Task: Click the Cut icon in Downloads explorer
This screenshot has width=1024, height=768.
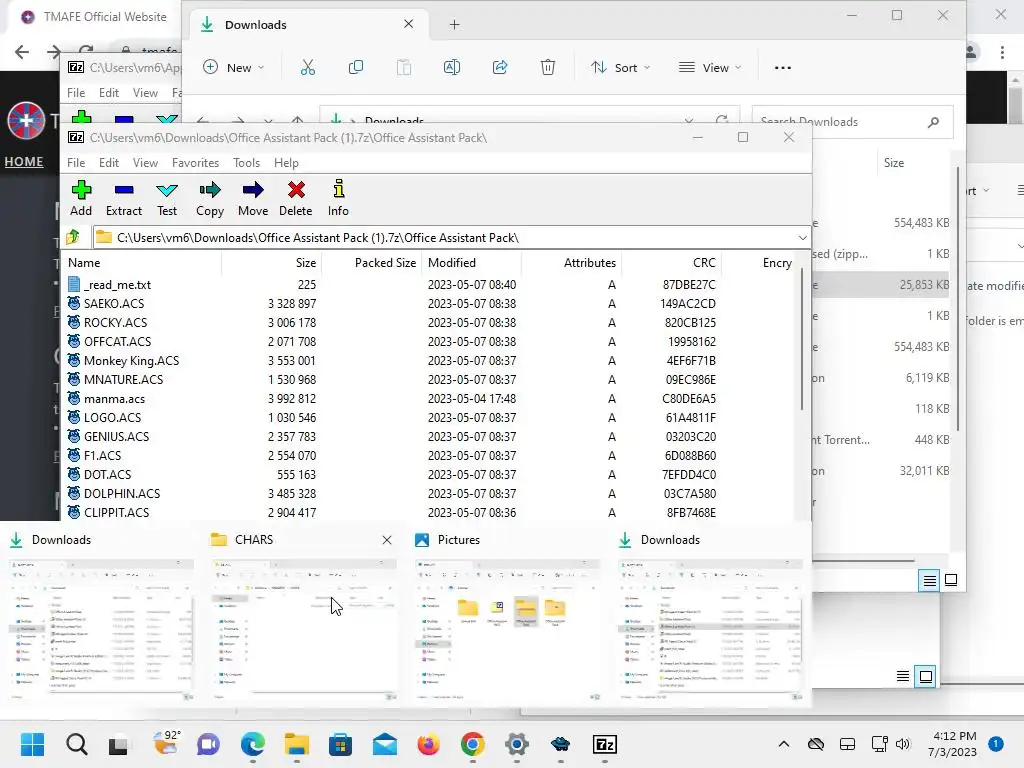Action: [x=308, y=67]
